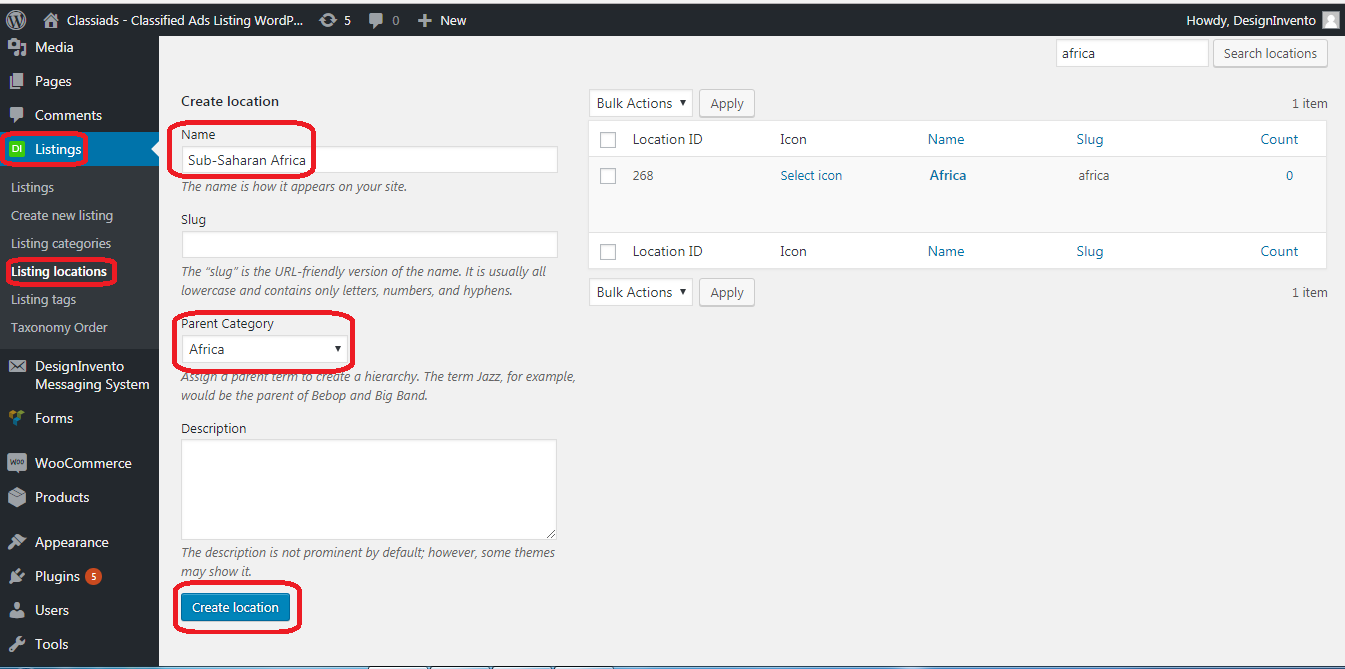Click the green DI Listings icon
1345x669 pixels.
point(17,149)
